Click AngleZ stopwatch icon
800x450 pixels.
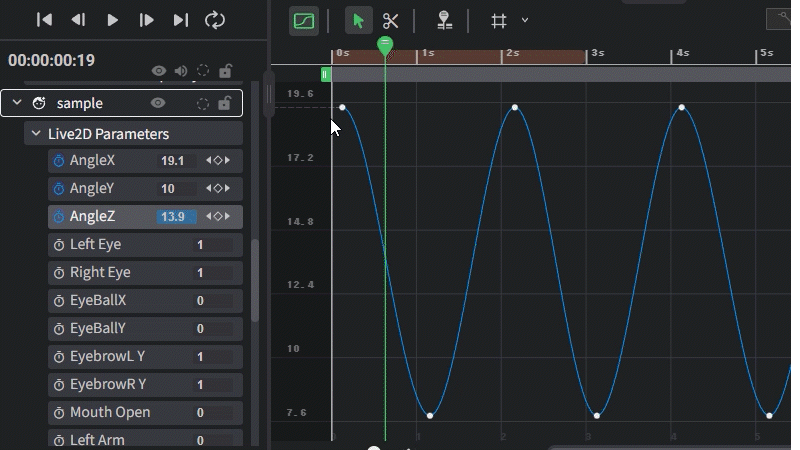point(59,217)
